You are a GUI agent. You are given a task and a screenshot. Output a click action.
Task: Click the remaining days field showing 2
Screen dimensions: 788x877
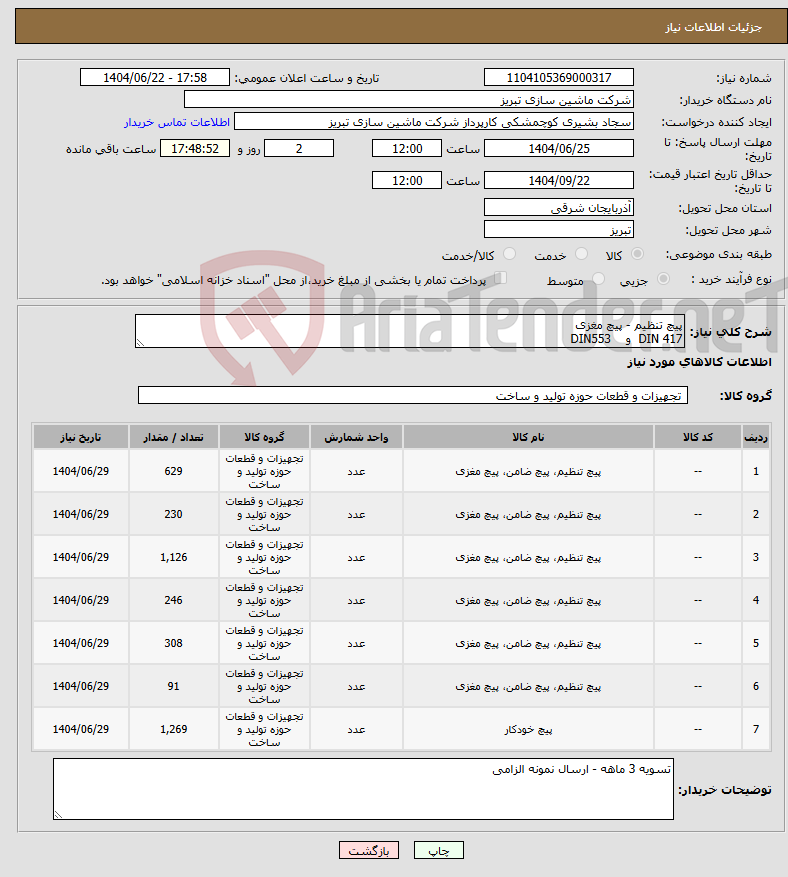pos(299,149)
